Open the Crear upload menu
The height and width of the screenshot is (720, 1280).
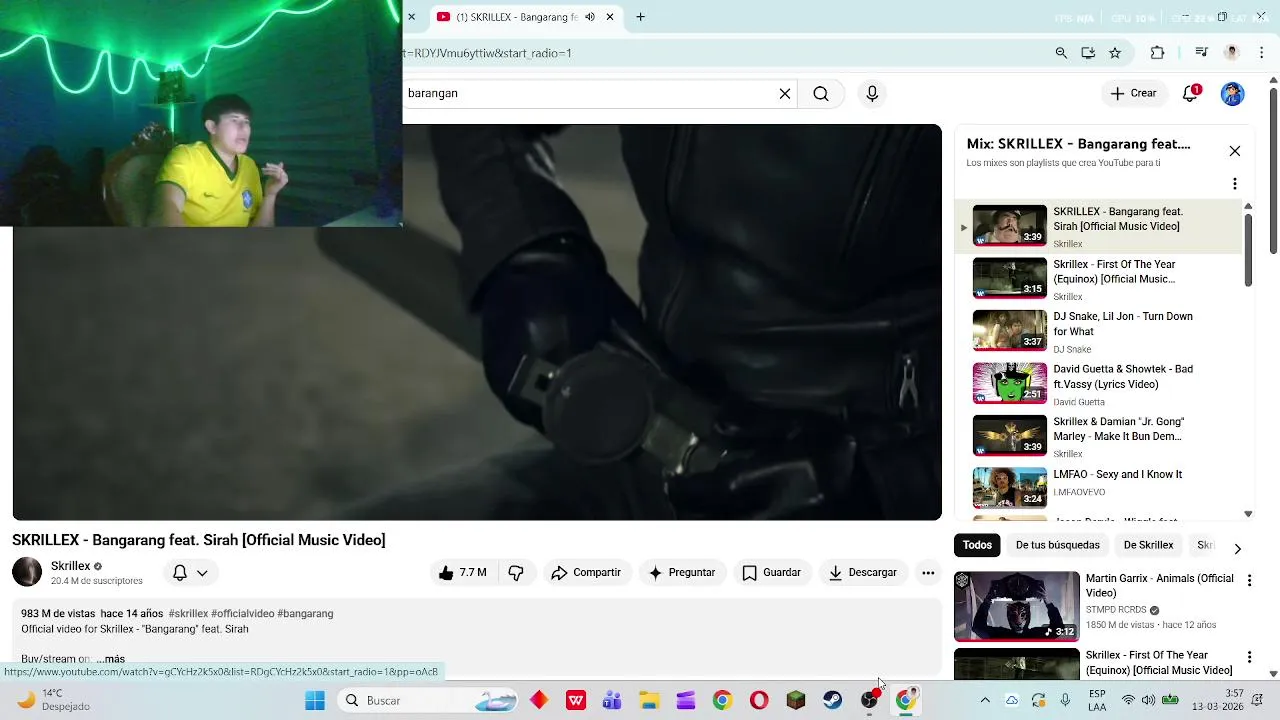coord(1133,93)
